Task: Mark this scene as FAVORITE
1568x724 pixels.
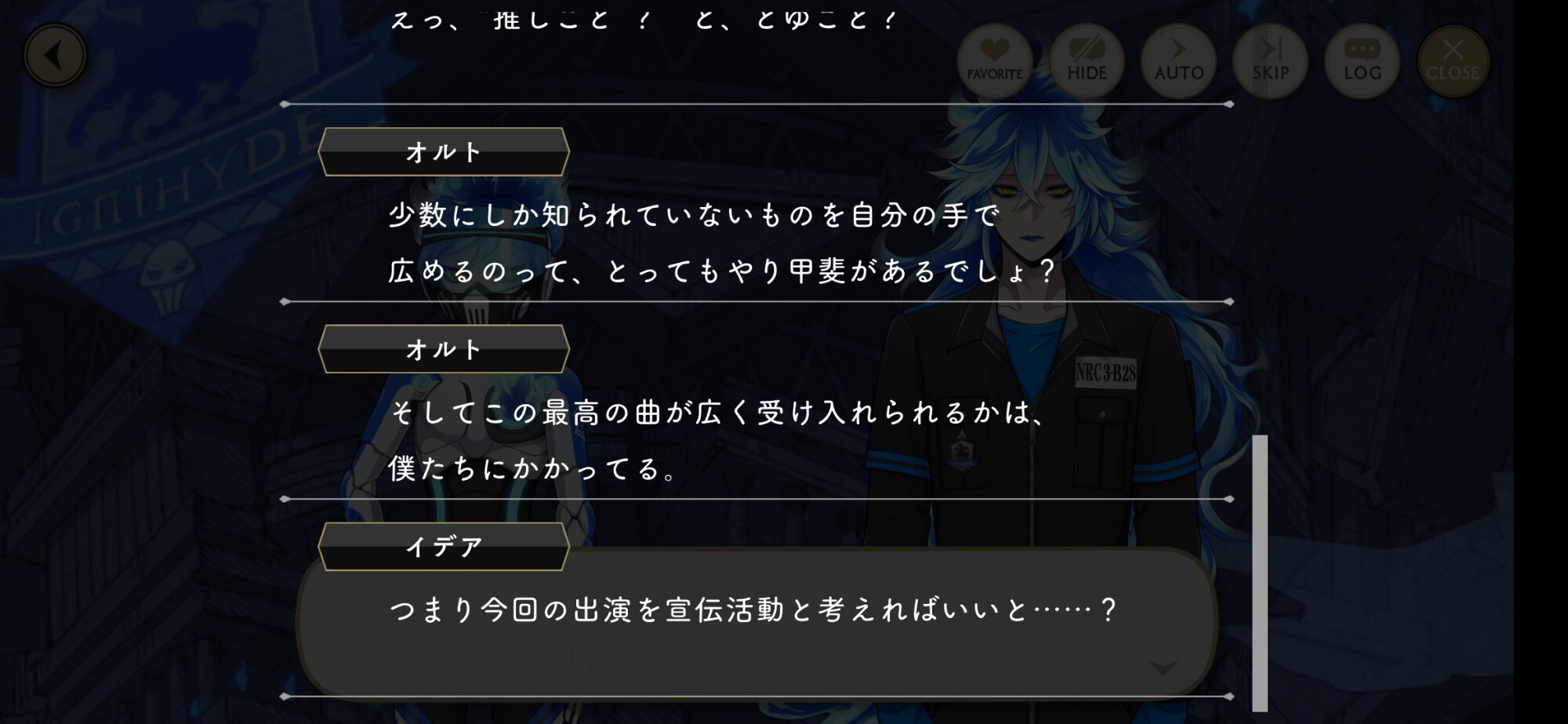Action: (x=994, y=60)
